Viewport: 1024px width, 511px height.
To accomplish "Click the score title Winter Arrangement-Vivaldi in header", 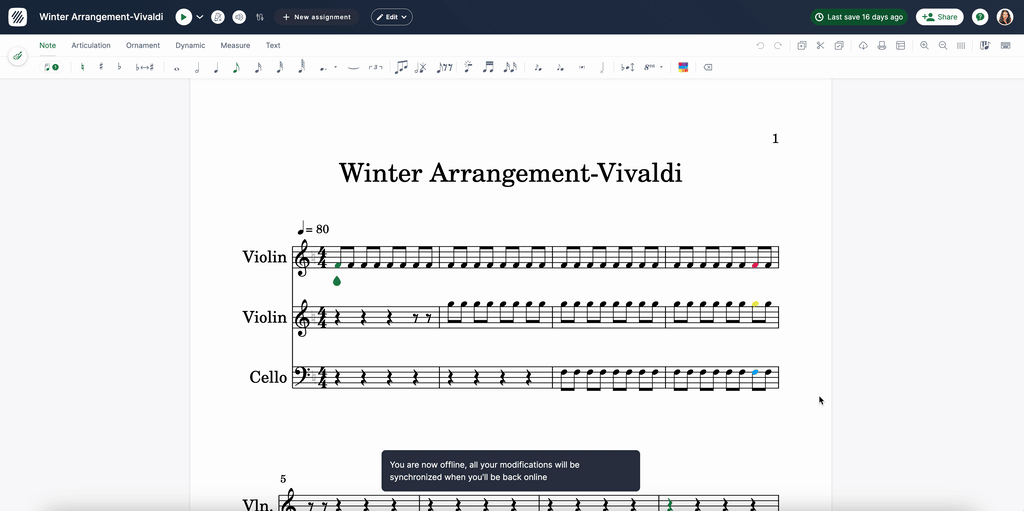I will click(101, 17).
